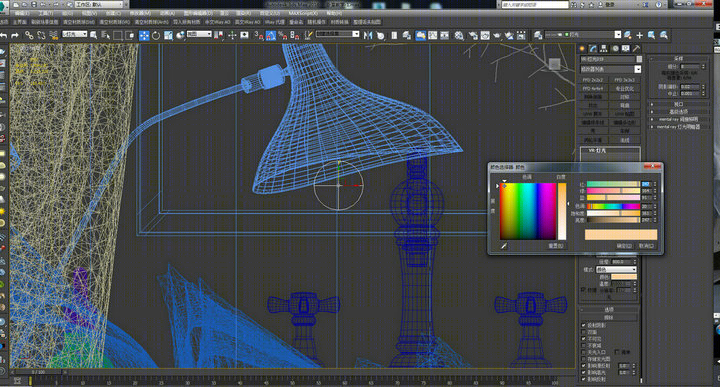Open the Schematic View icon
This screenshot has width=720, height=387.
coord(444,35)
